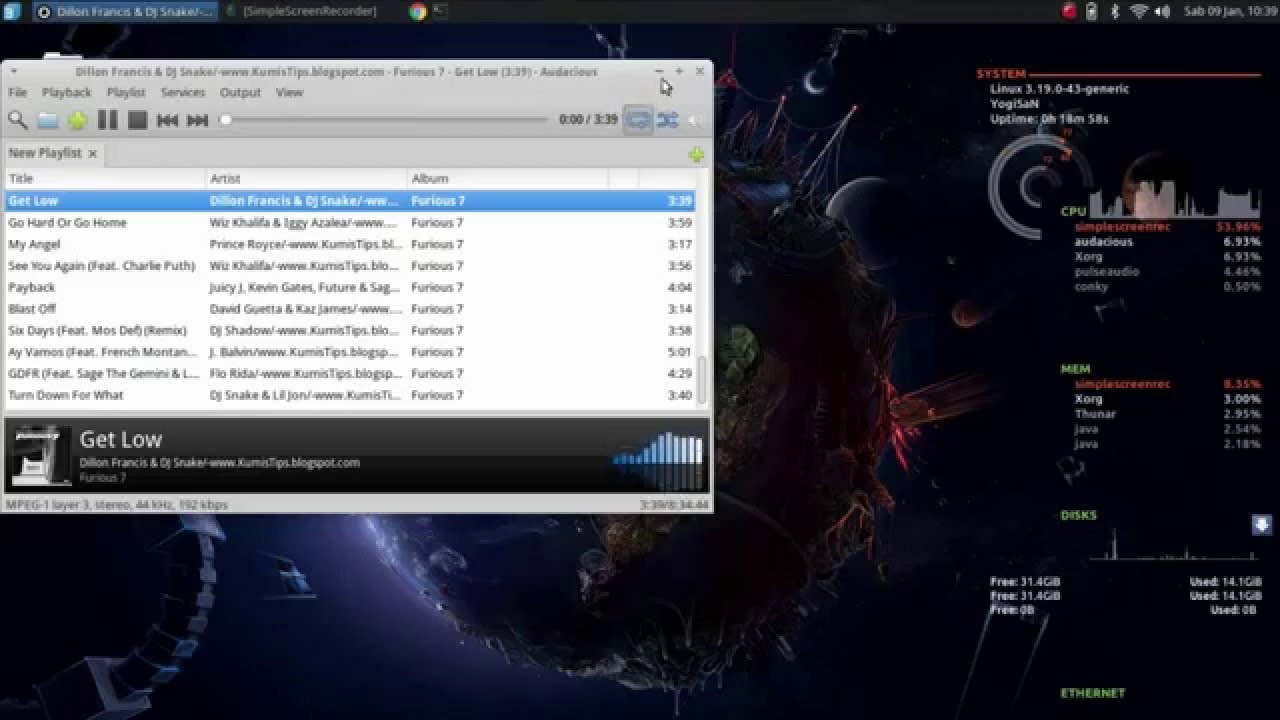Open the Playback menu
Image resolution: width=1280 pixels, height=720 pixels.
[x=67, y=92]
